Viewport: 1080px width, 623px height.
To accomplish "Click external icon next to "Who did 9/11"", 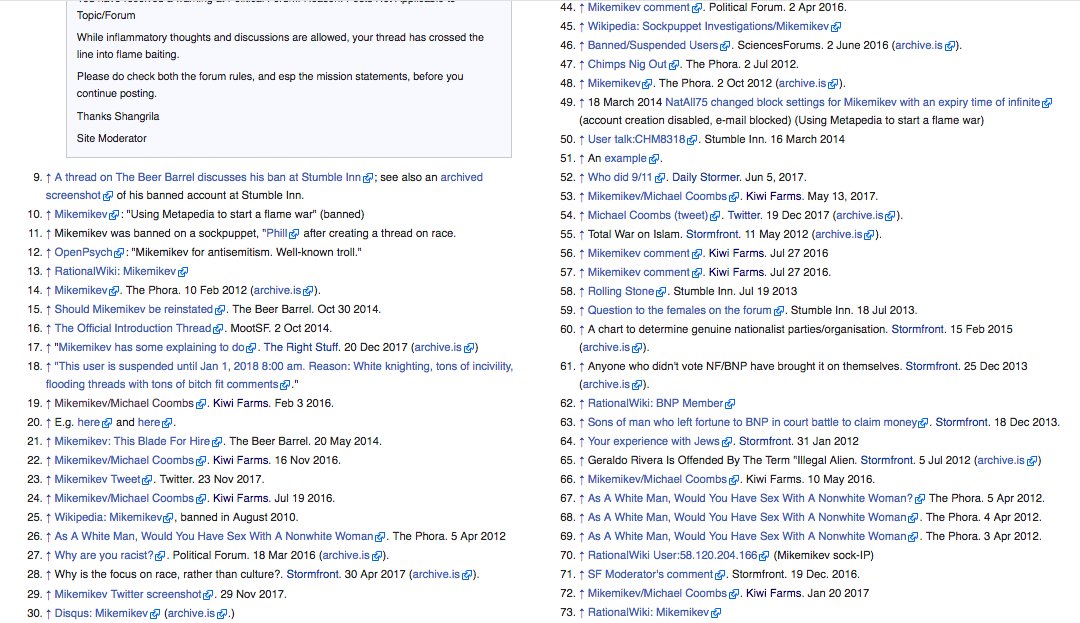I will pos(660,178).
